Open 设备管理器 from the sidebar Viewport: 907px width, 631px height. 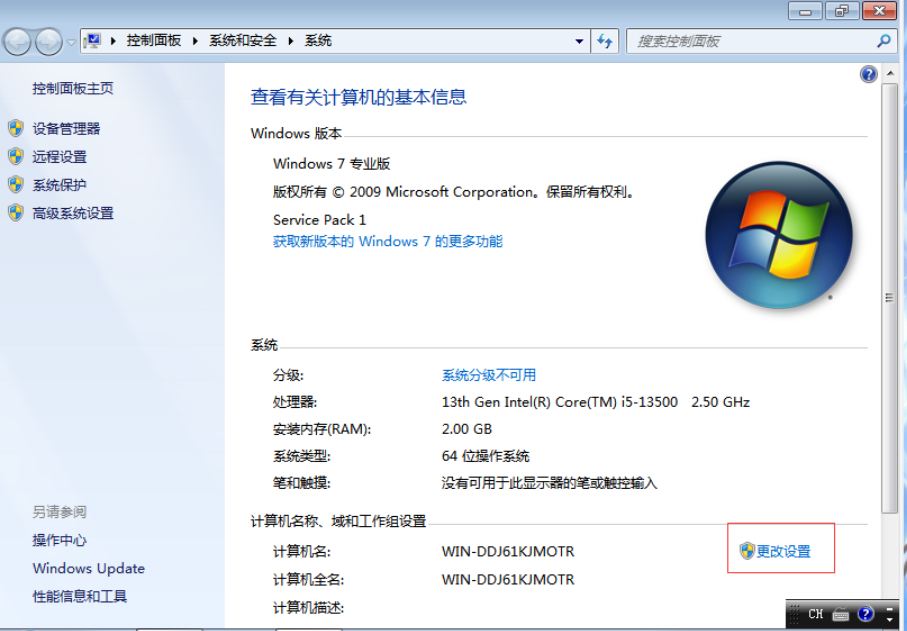[x=67, y=128]
